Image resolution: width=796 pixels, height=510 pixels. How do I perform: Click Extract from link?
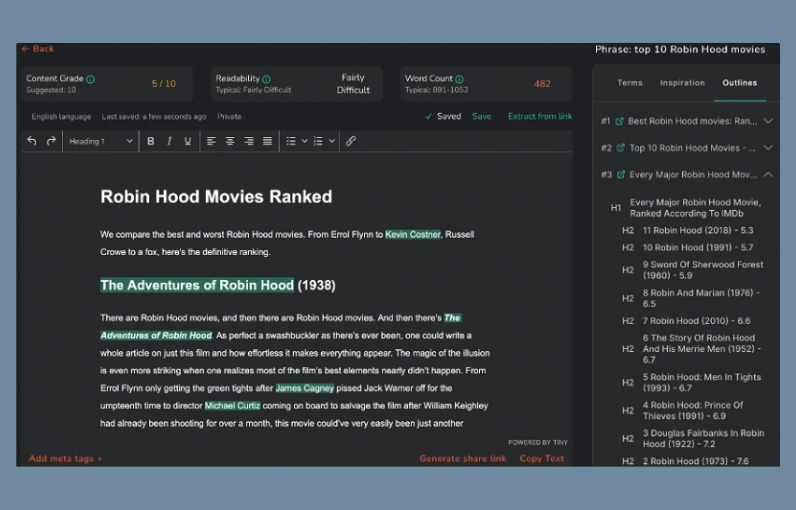tap(540, 116)
